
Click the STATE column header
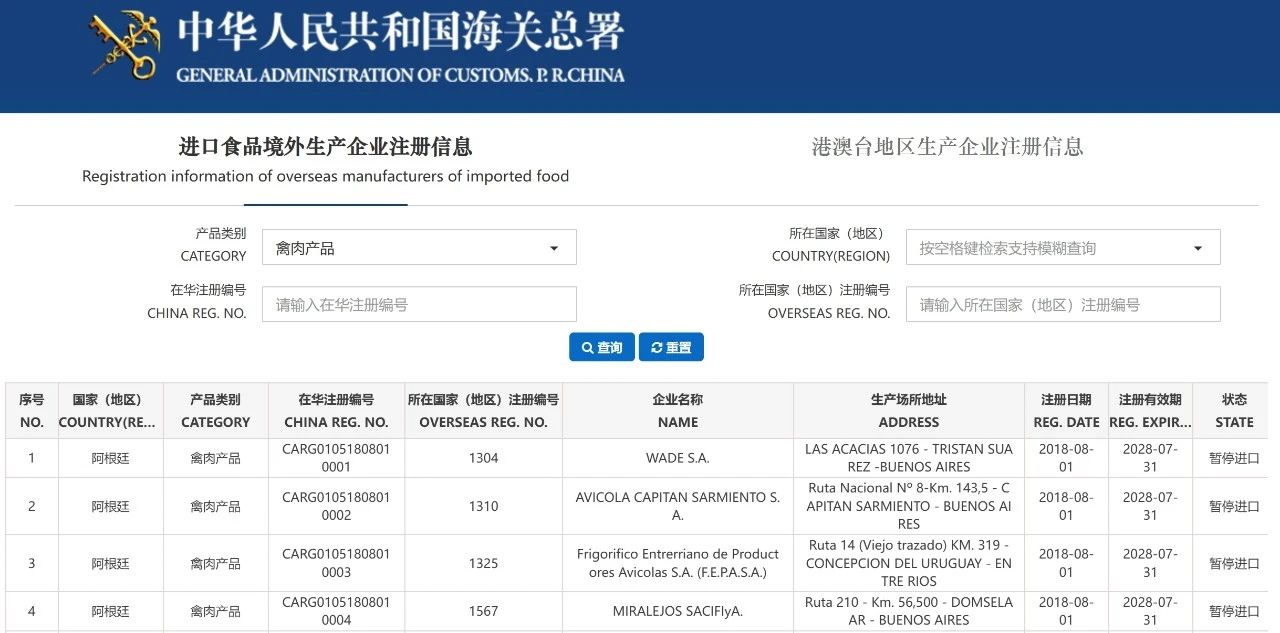point(1234,411)
